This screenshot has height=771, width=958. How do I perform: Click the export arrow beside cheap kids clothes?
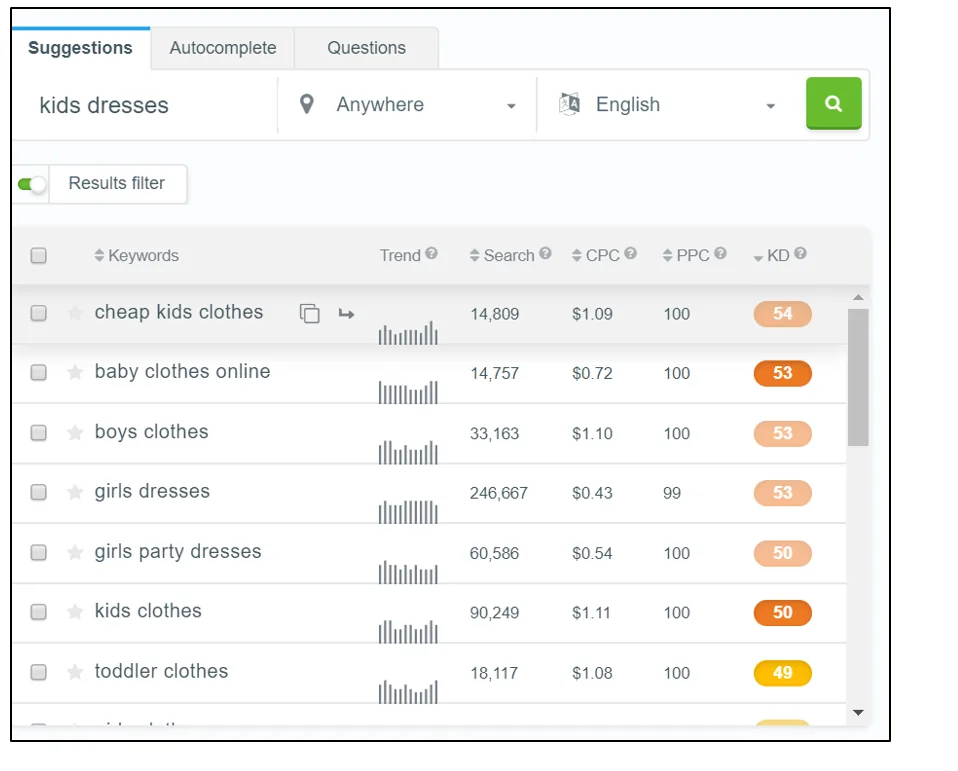pyautogui.click(x=345, y=312)
